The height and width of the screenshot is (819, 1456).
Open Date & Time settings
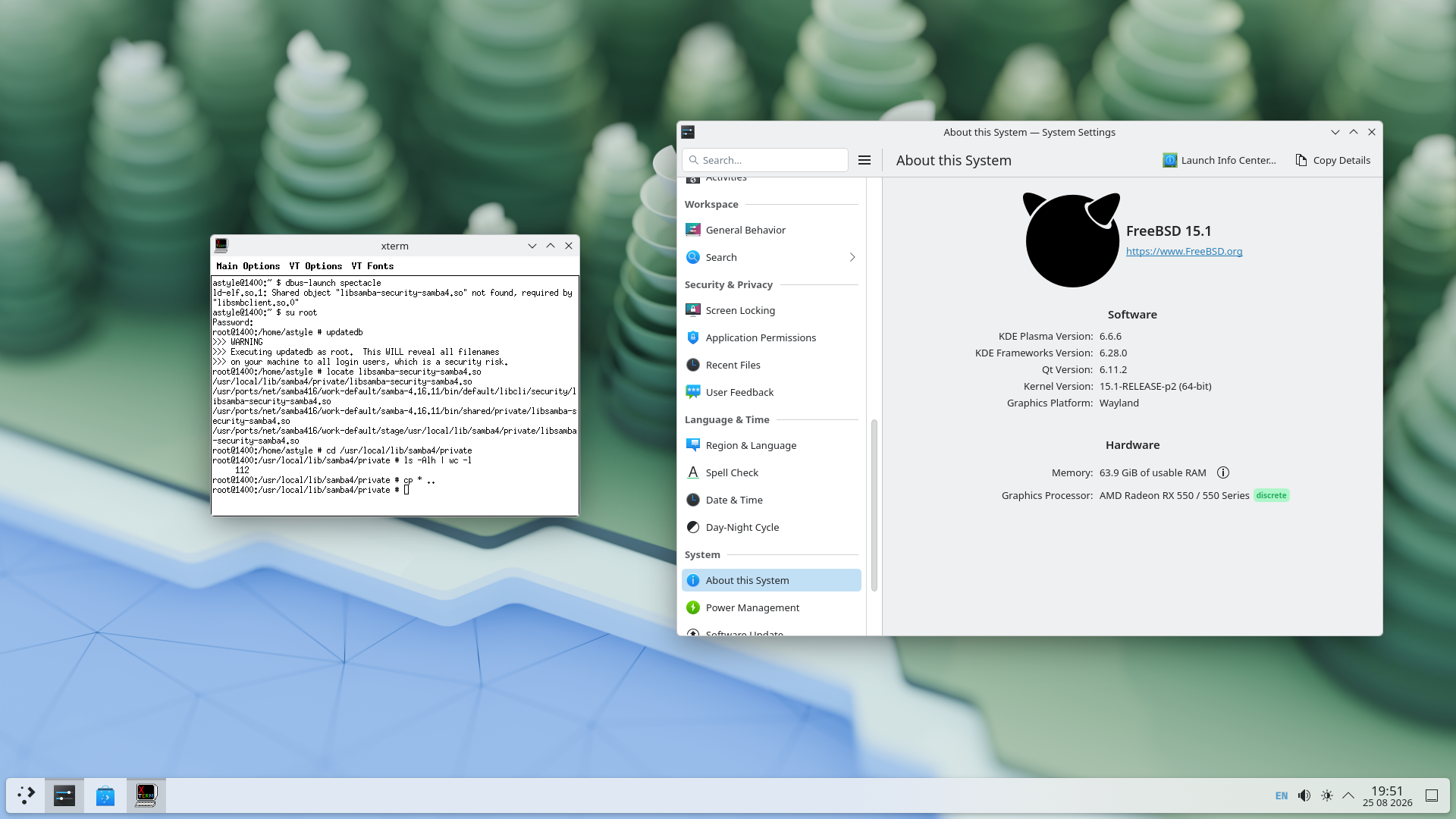(x=771, y=500)
